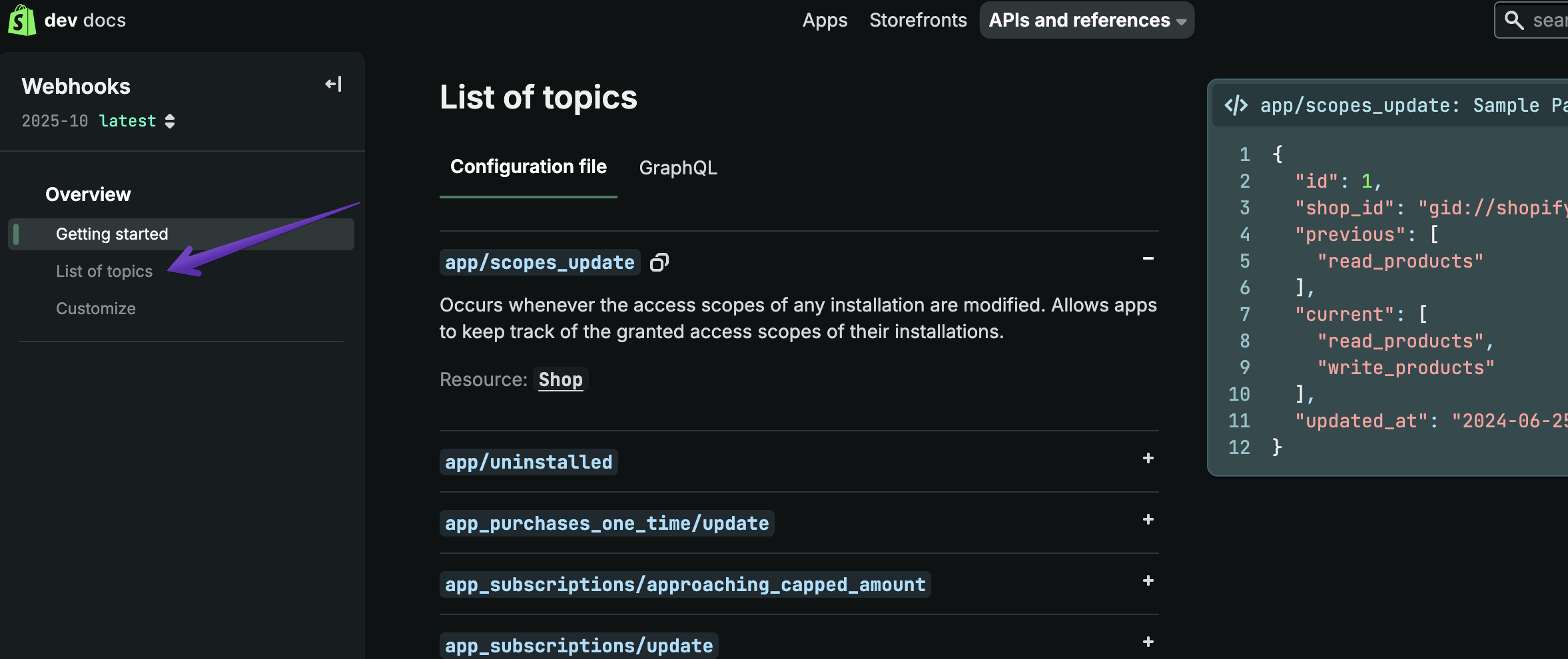Copy the app/scopes_update topic name
The width and height of the screenshot is (1568, 659).
click(x=659, y=263)
